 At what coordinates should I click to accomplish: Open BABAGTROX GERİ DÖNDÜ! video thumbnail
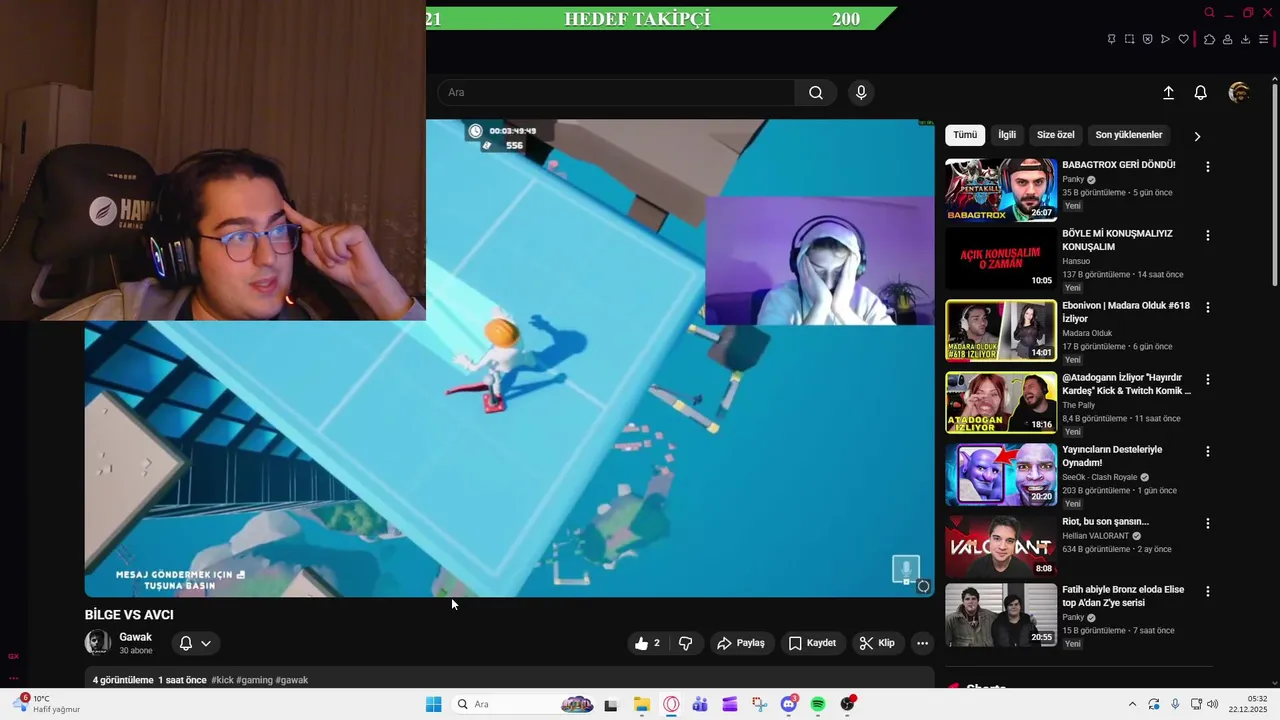click(1001, 189)
